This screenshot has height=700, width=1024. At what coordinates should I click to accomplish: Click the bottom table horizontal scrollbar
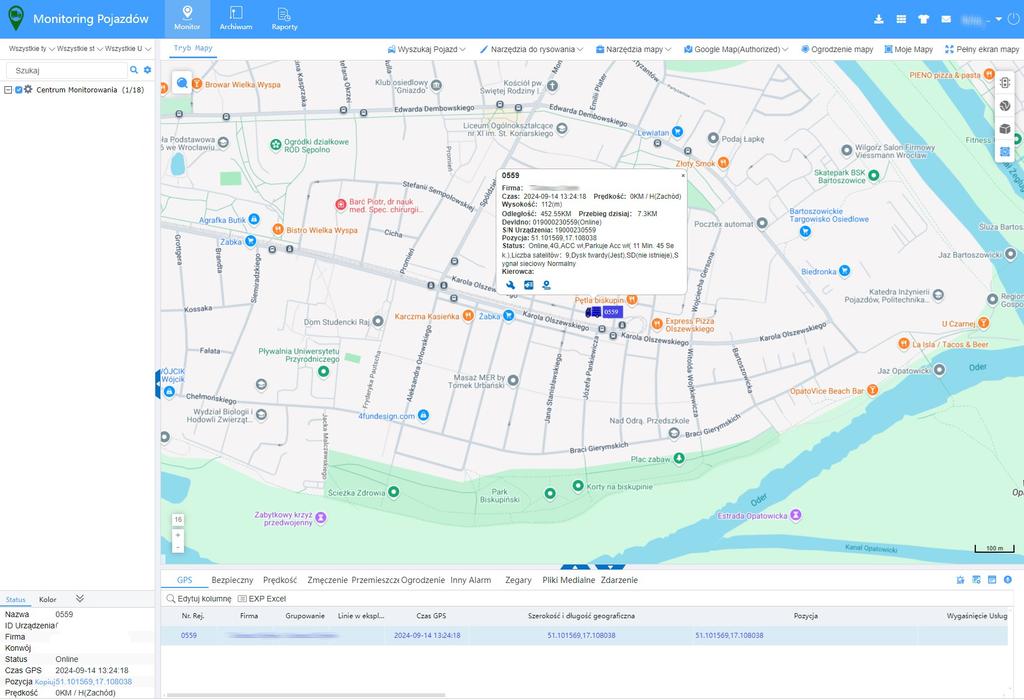306,695
